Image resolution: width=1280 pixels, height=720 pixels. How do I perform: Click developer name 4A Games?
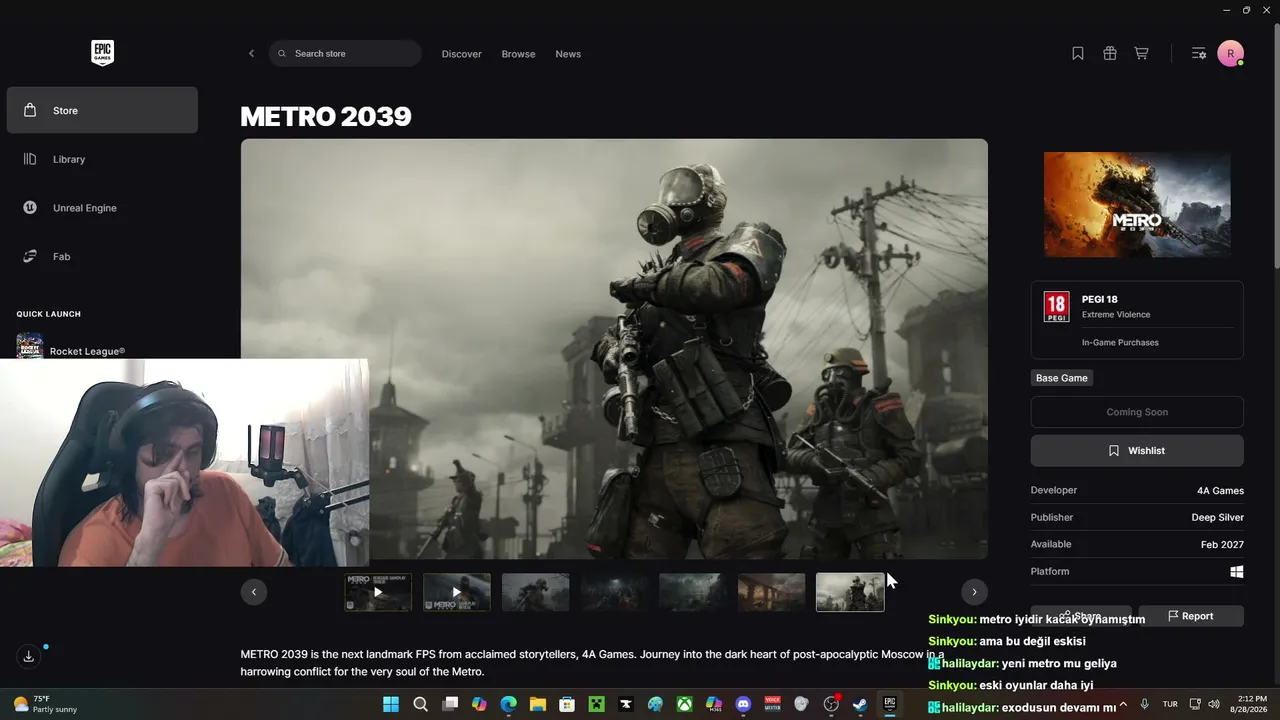coord(1220,490)
